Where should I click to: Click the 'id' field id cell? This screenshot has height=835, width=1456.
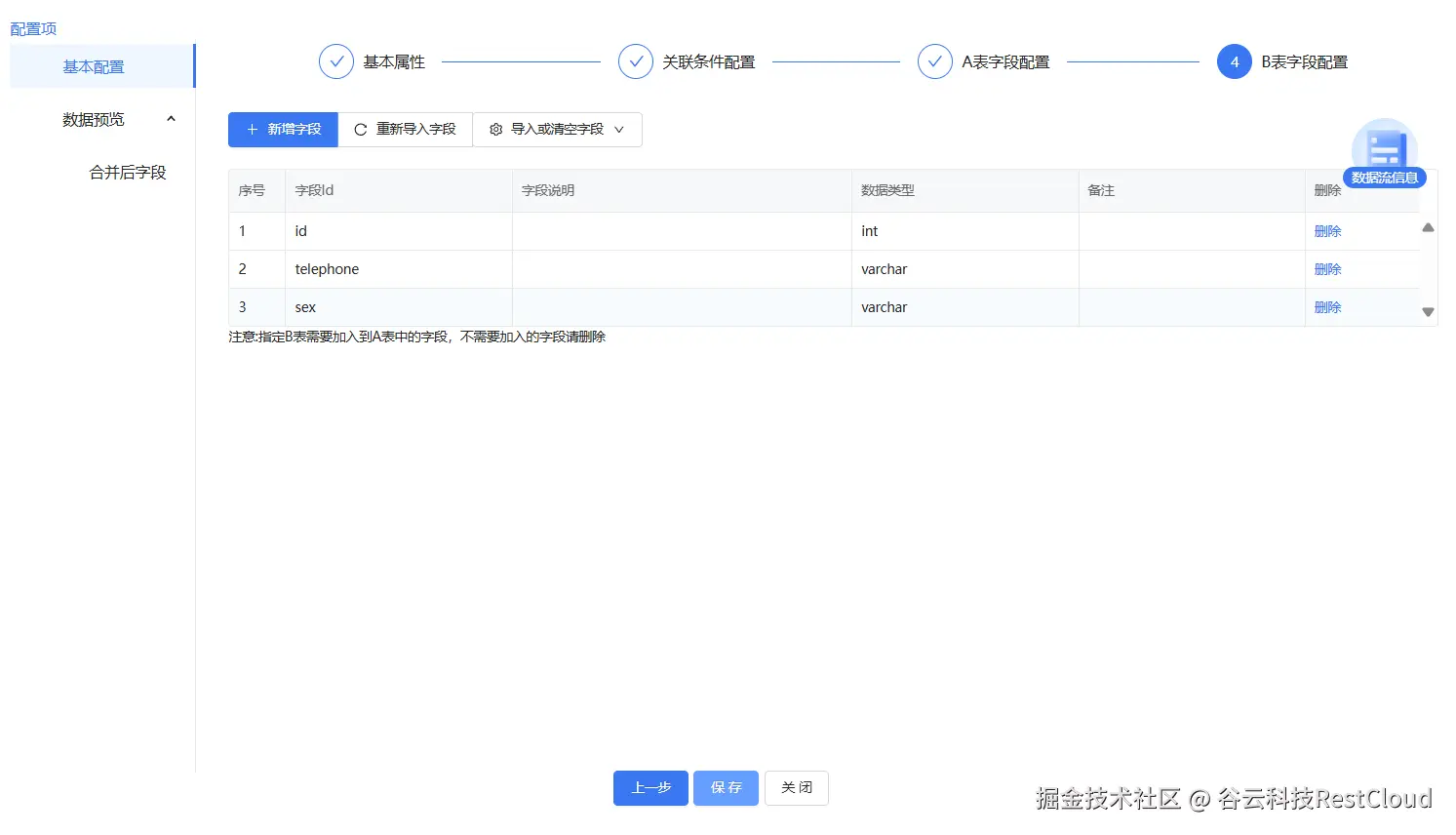[x=399, y=231]
